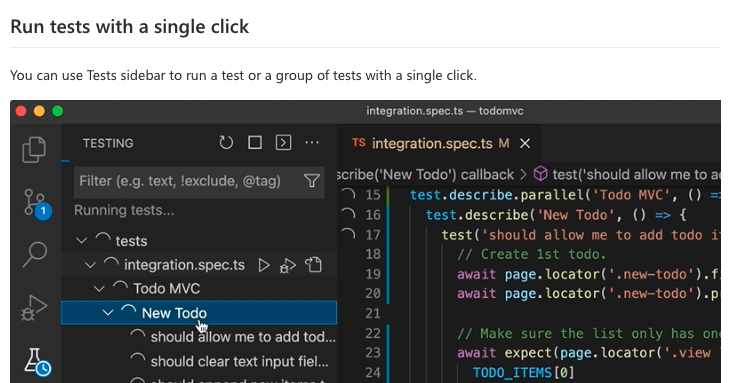Click the running spinner at line 17 gutter
732x383 pixels.
tap(348, 234)
